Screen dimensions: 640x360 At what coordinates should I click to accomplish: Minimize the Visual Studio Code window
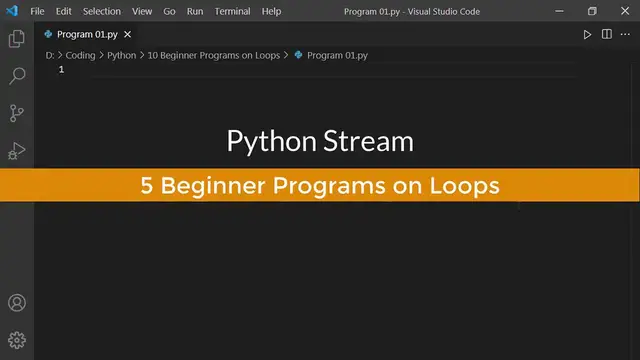[559, 11]
